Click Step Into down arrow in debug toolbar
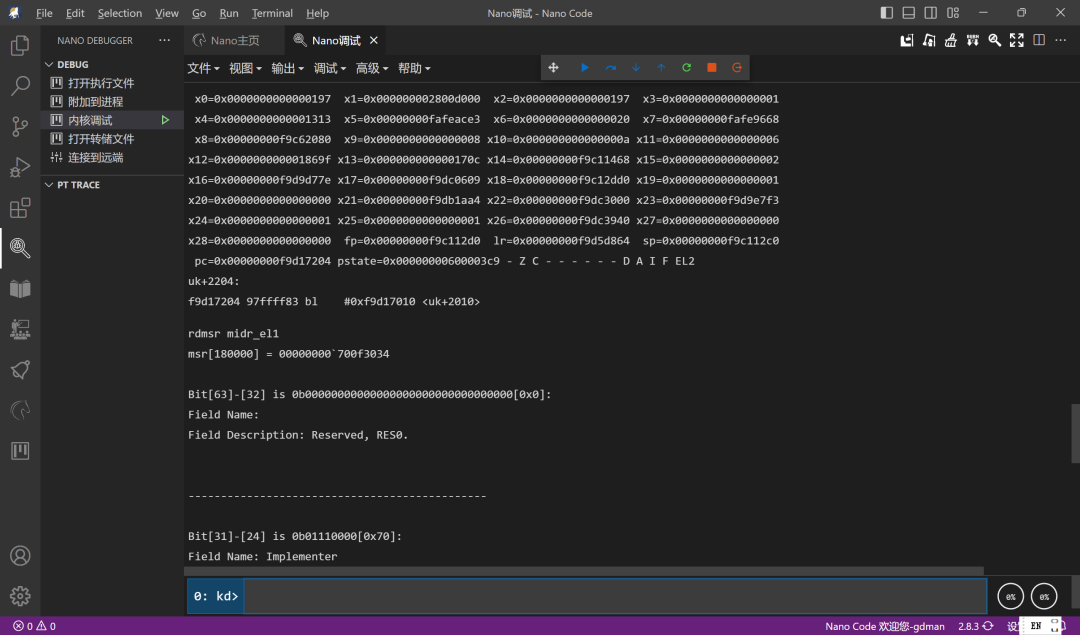 [636, 67]
